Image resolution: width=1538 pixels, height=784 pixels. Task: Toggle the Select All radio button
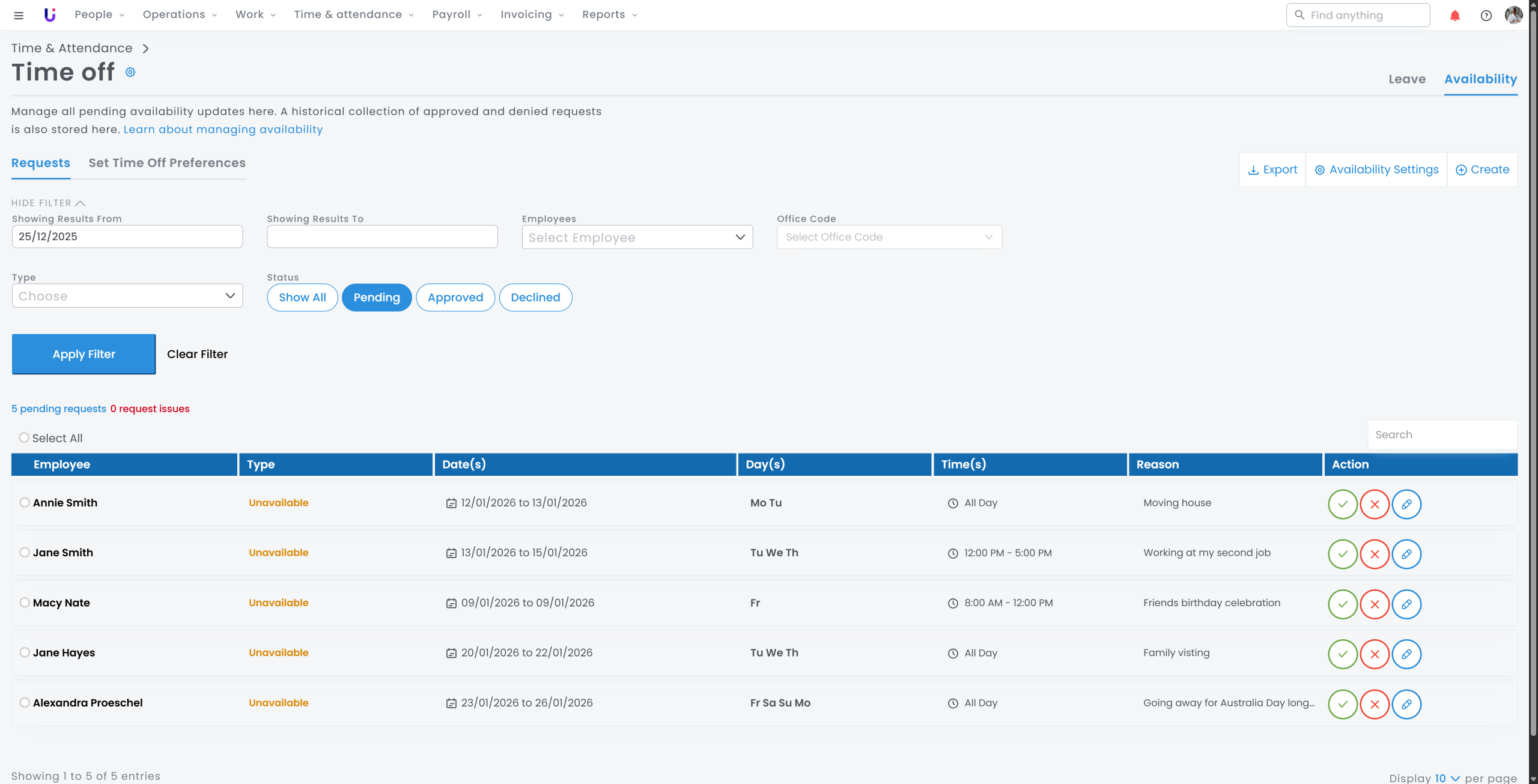pyautogui.click(x=24, y=437)
